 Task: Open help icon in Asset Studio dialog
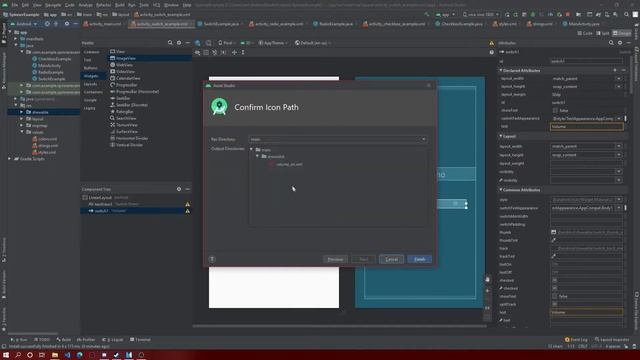tap(212, 259)
